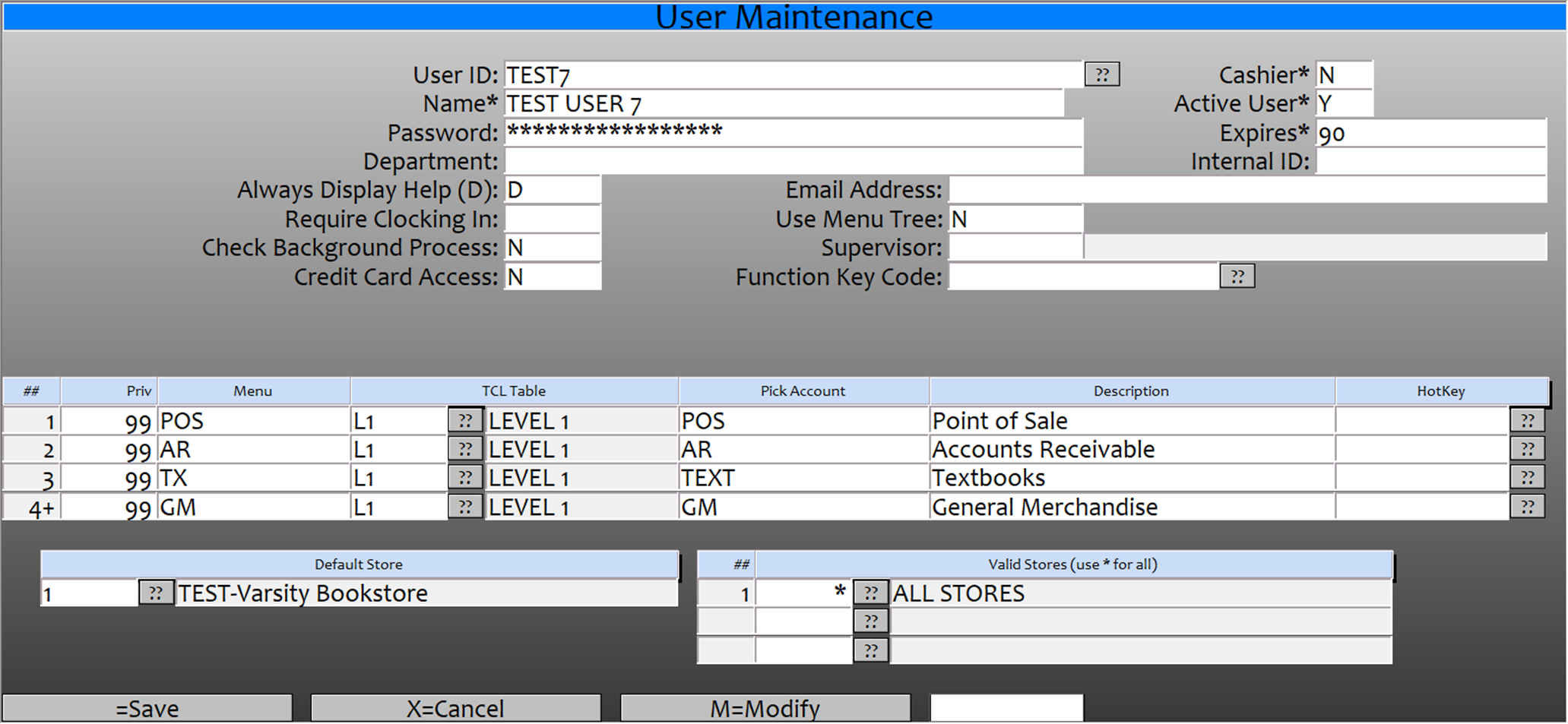This screenshot has height=724, width=1568.
Task: Open lookup for third Valid Stores row
Action: [871, 650]
